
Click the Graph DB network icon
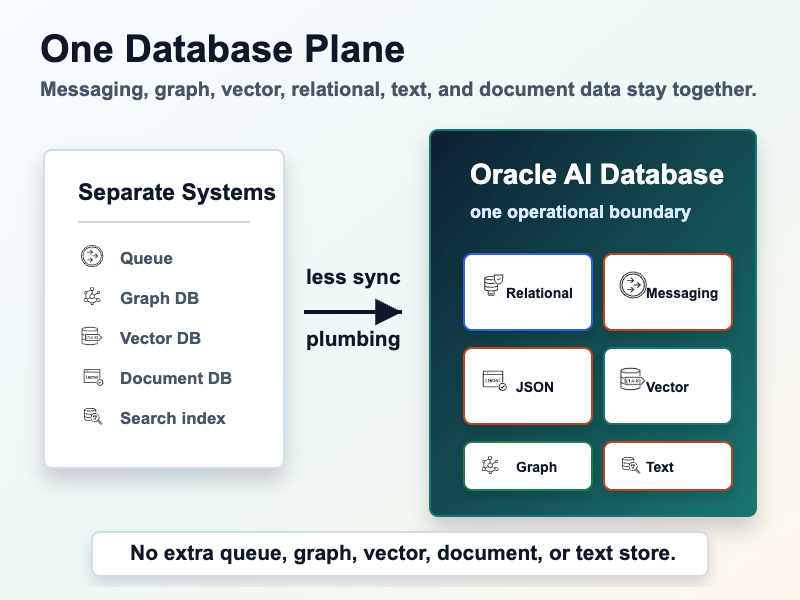coord(92,296)
